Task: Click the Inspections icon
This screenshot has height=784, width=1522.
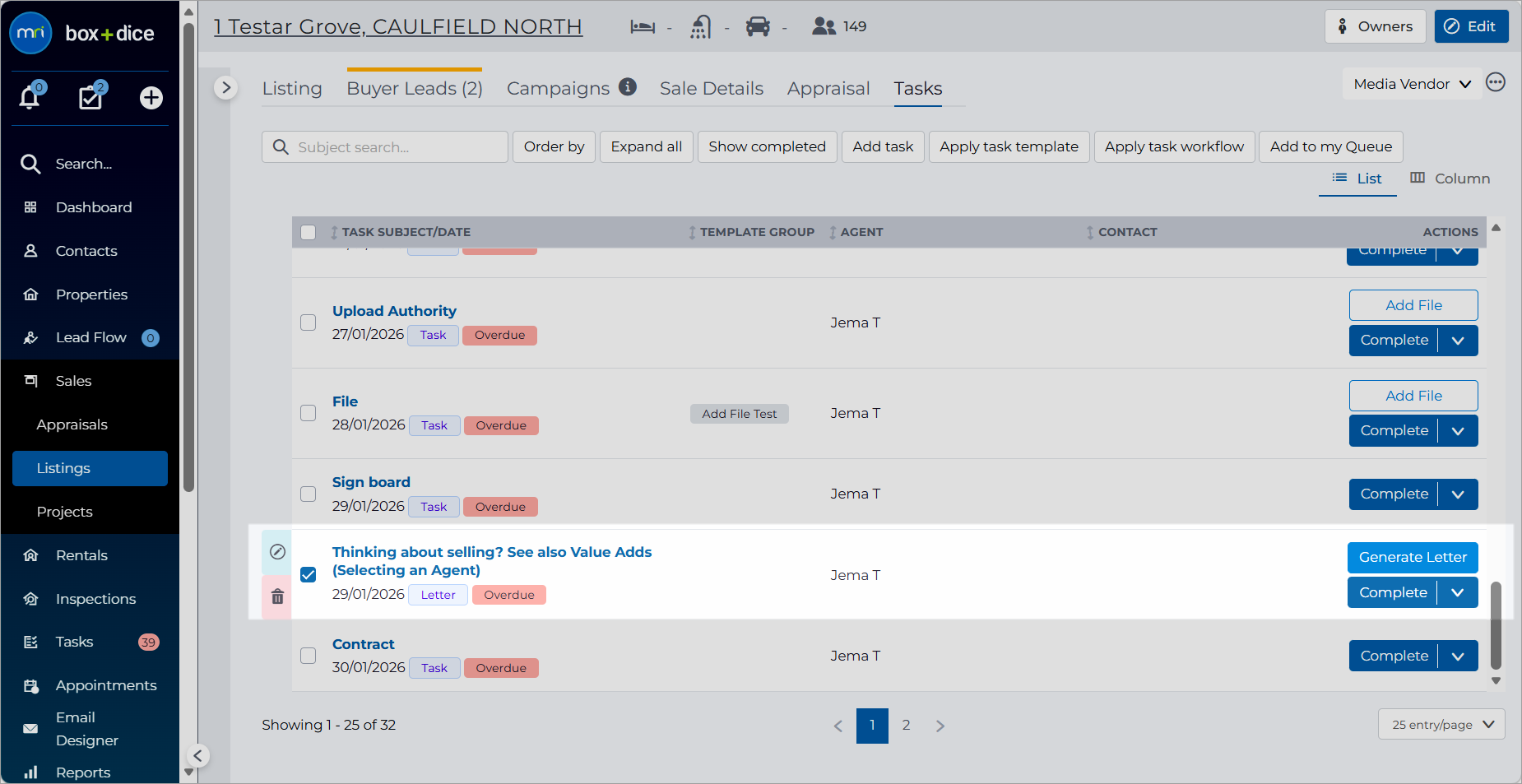Action: click(30, 599)
